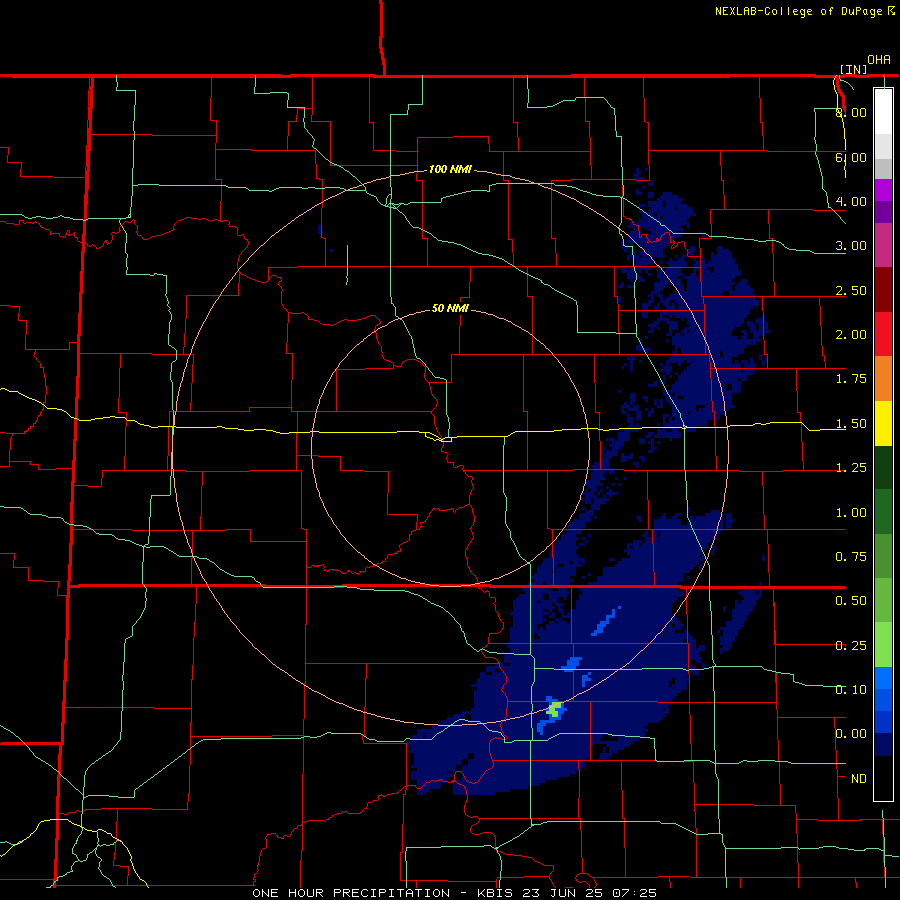This screenshot has height=900, width=900.
Task: Select the white swatch atop the color scale
Action: (883, 112)
